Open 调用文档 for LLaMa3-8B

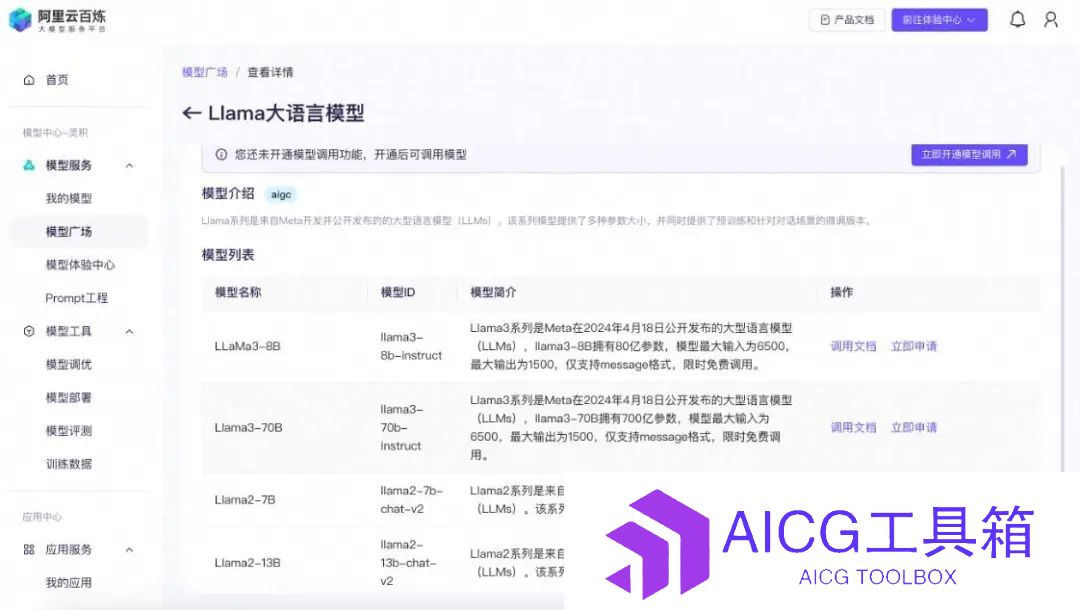tap(853, 346)
